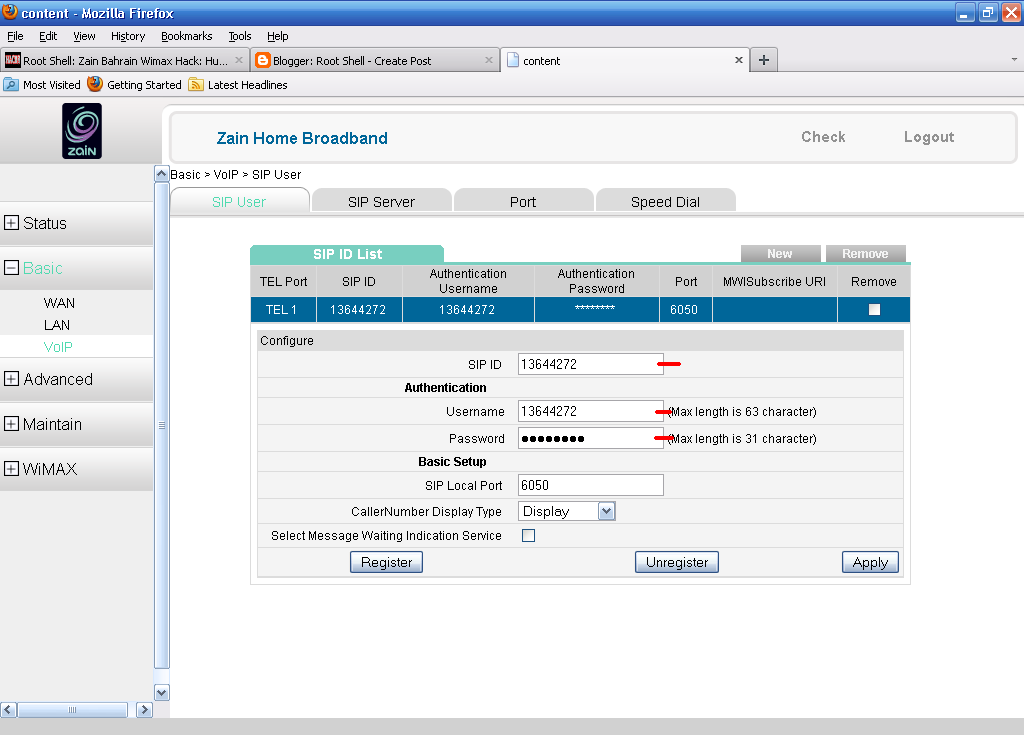The height and width of the screenshot is (735, 1024).
Task: Switch to the SIP Server tab
Action: pos(381,201)
